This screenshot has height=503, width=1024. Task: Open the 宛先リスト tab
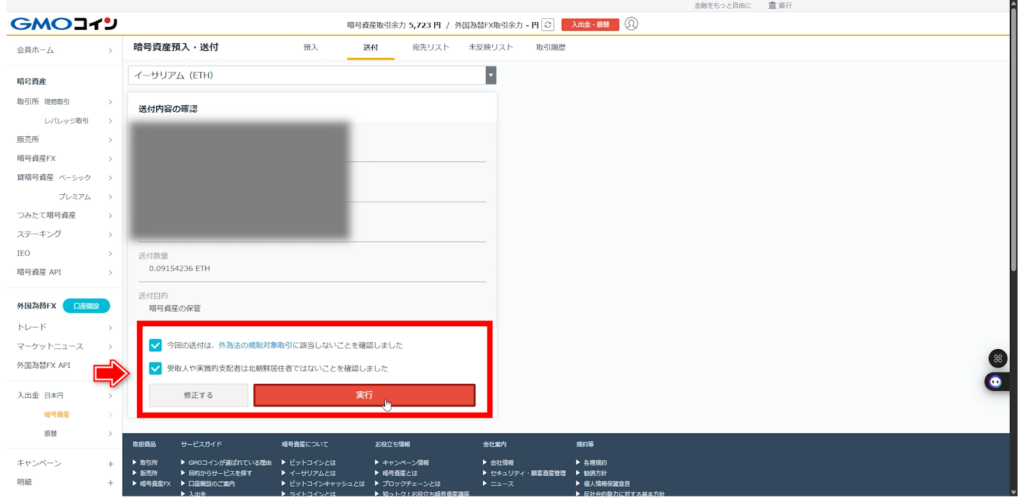[x=430, y=47]
